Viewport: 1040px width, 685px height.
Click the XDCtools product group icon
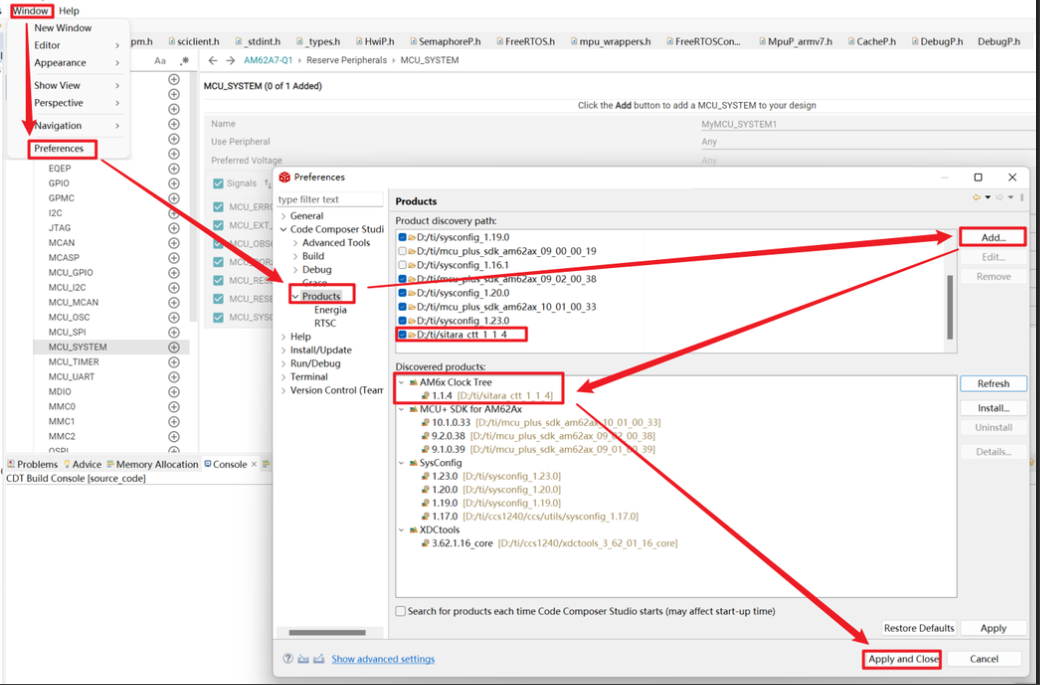[x=413, y=530]
